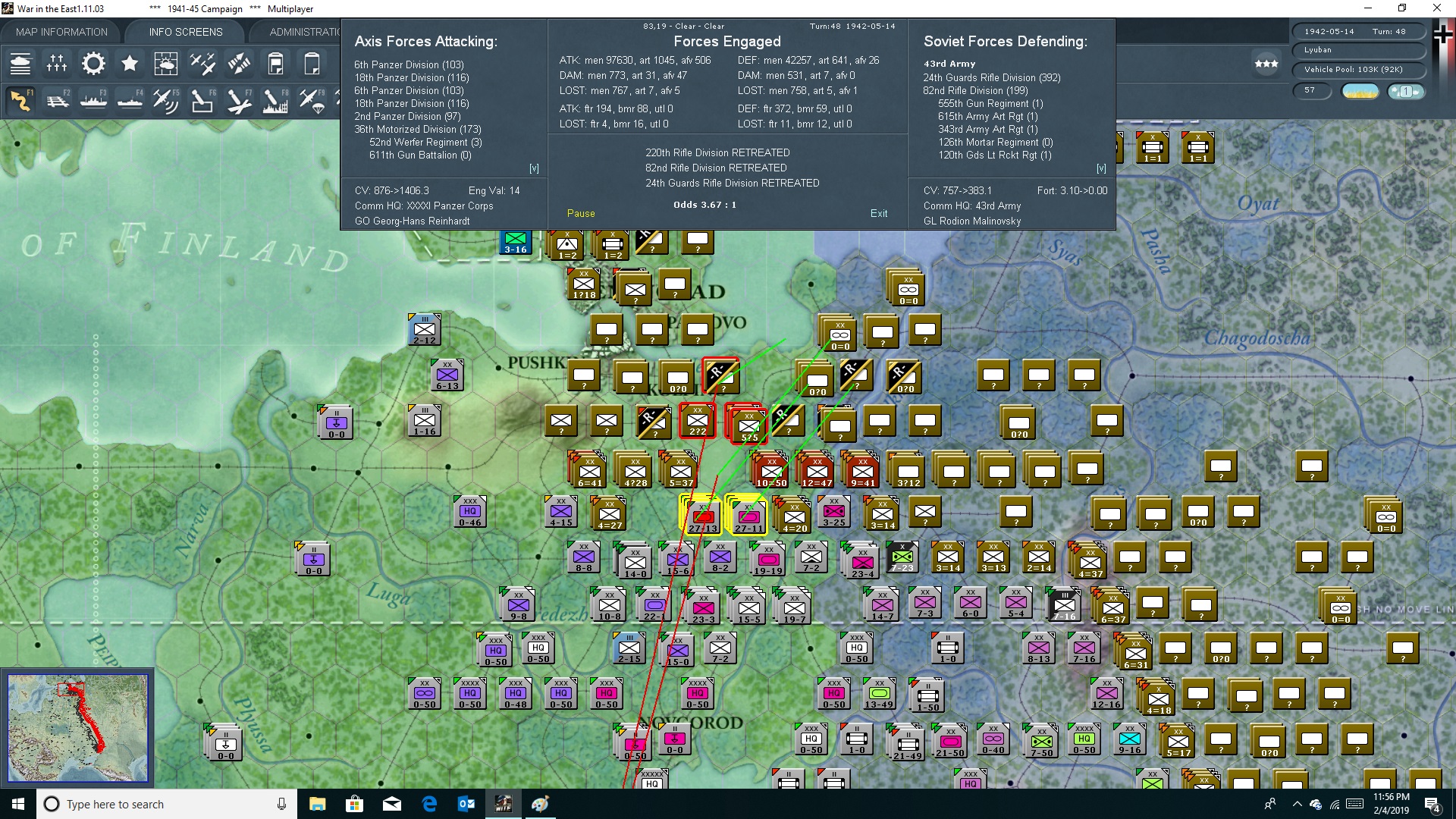Open the losses screen crosses icon
Viewport: 1456px width, 819px height.
coord(57,64)
